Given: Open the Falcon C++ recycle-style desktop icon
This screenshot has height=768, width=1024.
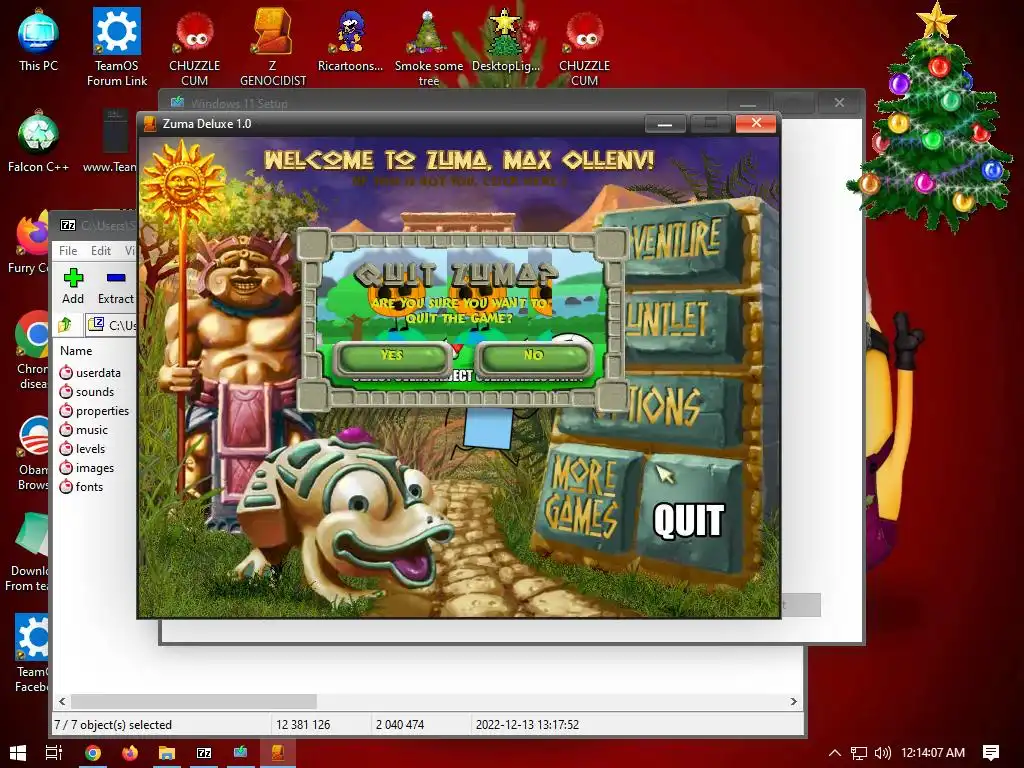Looking at the screenshot, I should [x=39, y=142].
